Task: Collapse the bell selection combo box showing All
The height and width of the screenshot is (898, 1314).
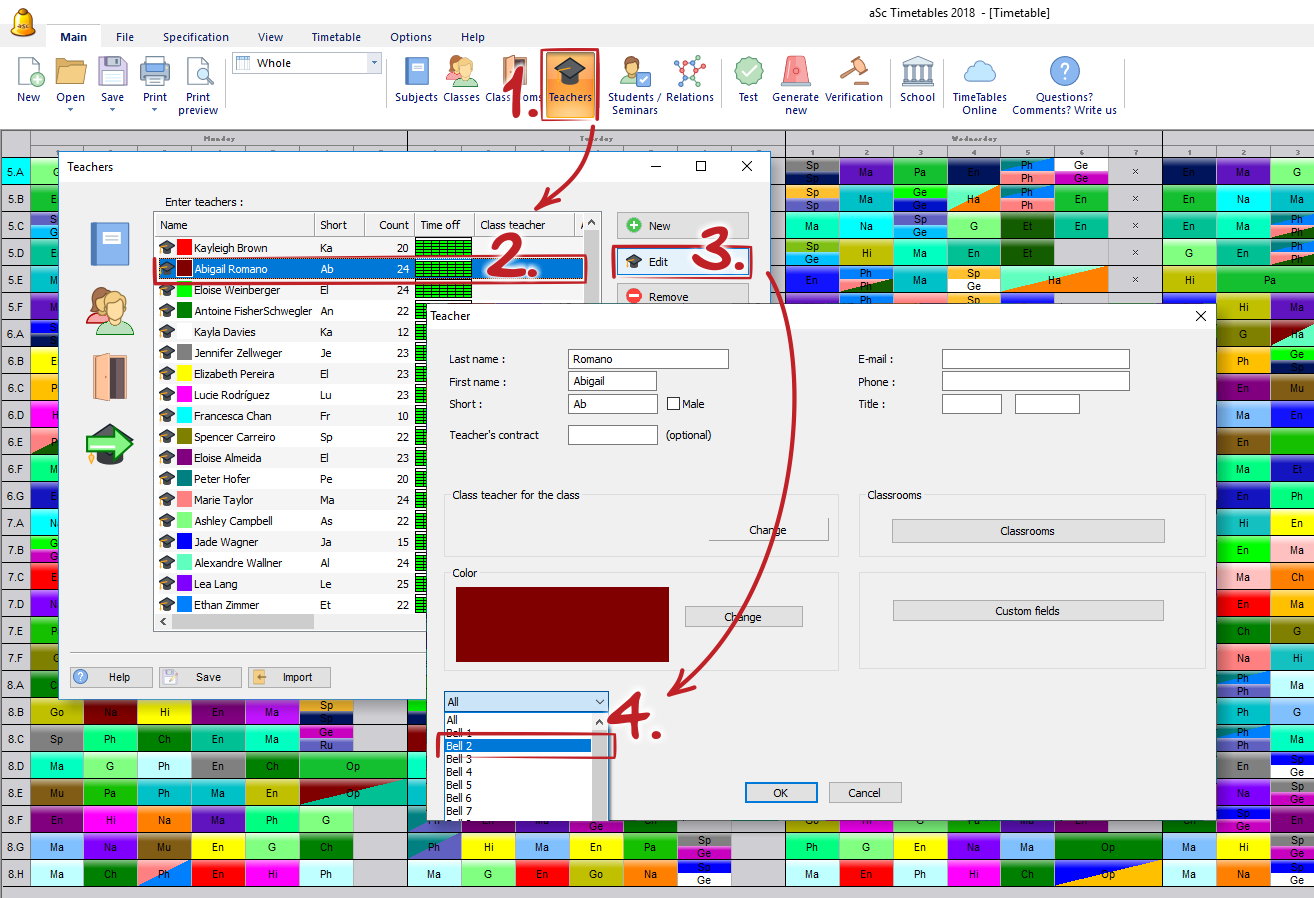Action: [526, 702]
